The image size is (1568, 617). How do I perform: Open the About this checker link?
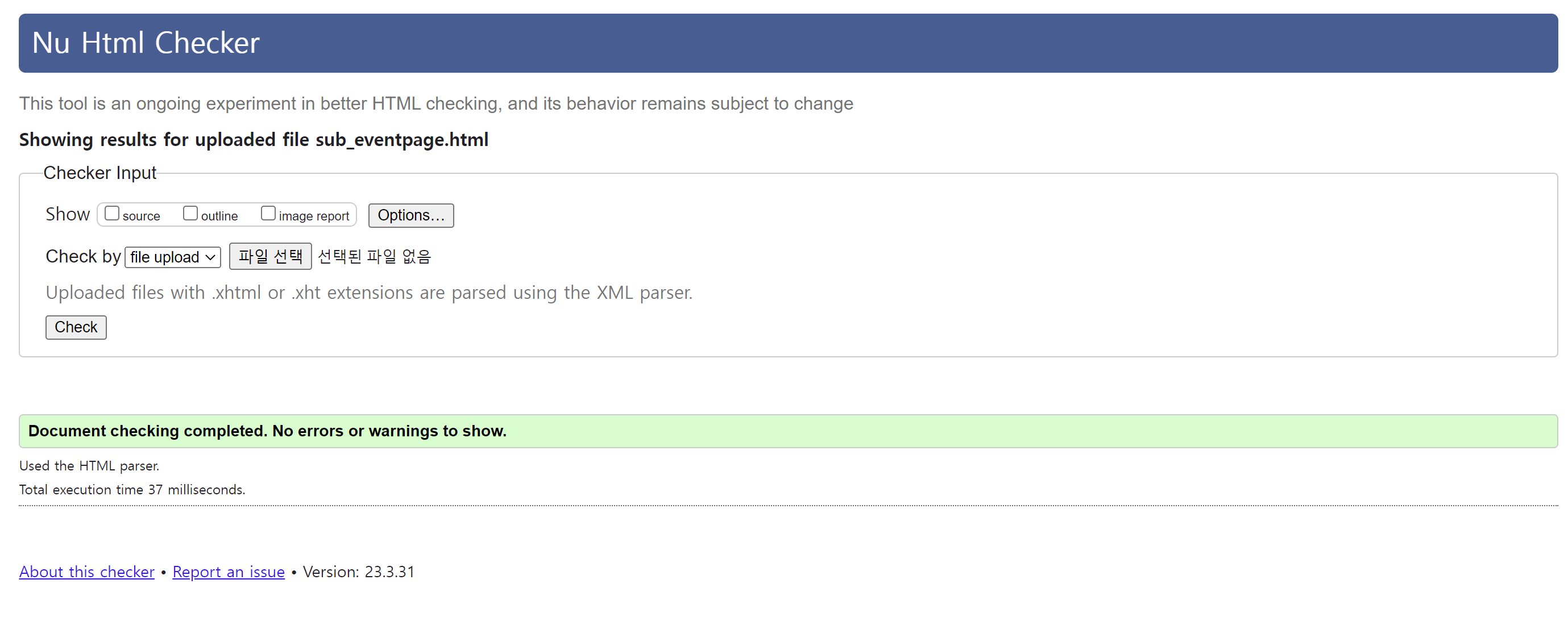coord(87,572)
